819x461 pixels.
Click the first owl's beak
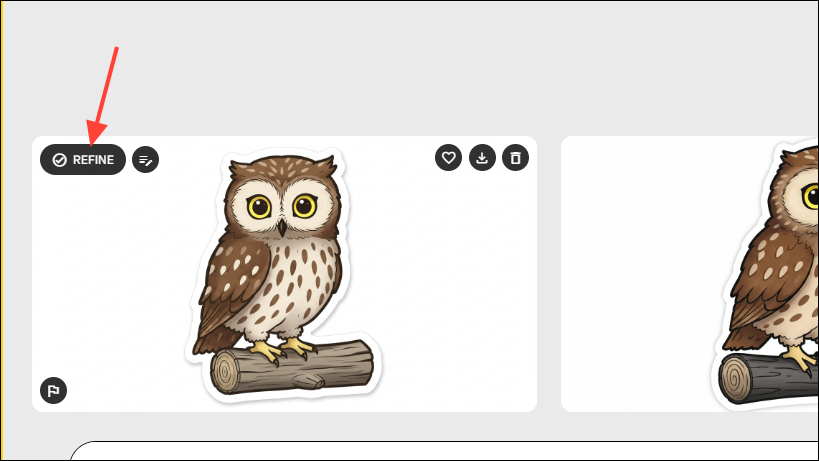click(x=282, y=228)
